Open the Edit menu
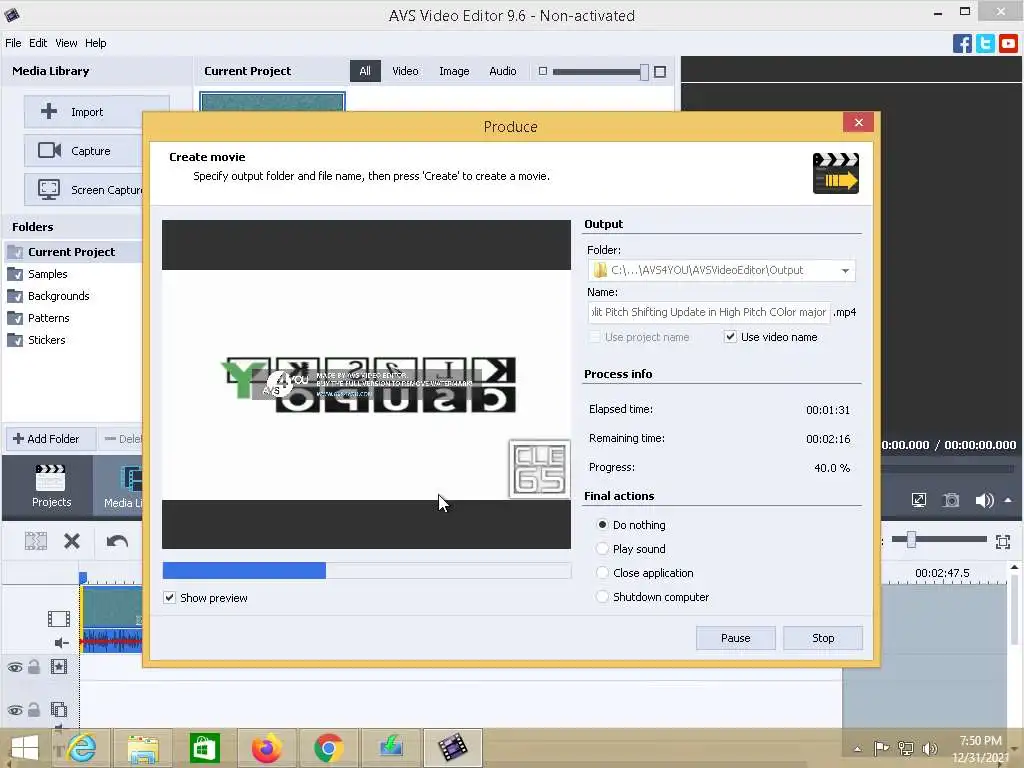 coord(38,43)
